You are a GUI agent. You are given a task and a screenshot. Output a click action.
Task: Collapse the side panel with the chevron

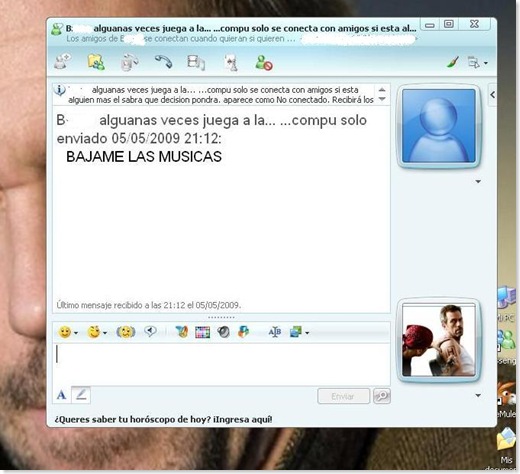[x=493, y=95]
